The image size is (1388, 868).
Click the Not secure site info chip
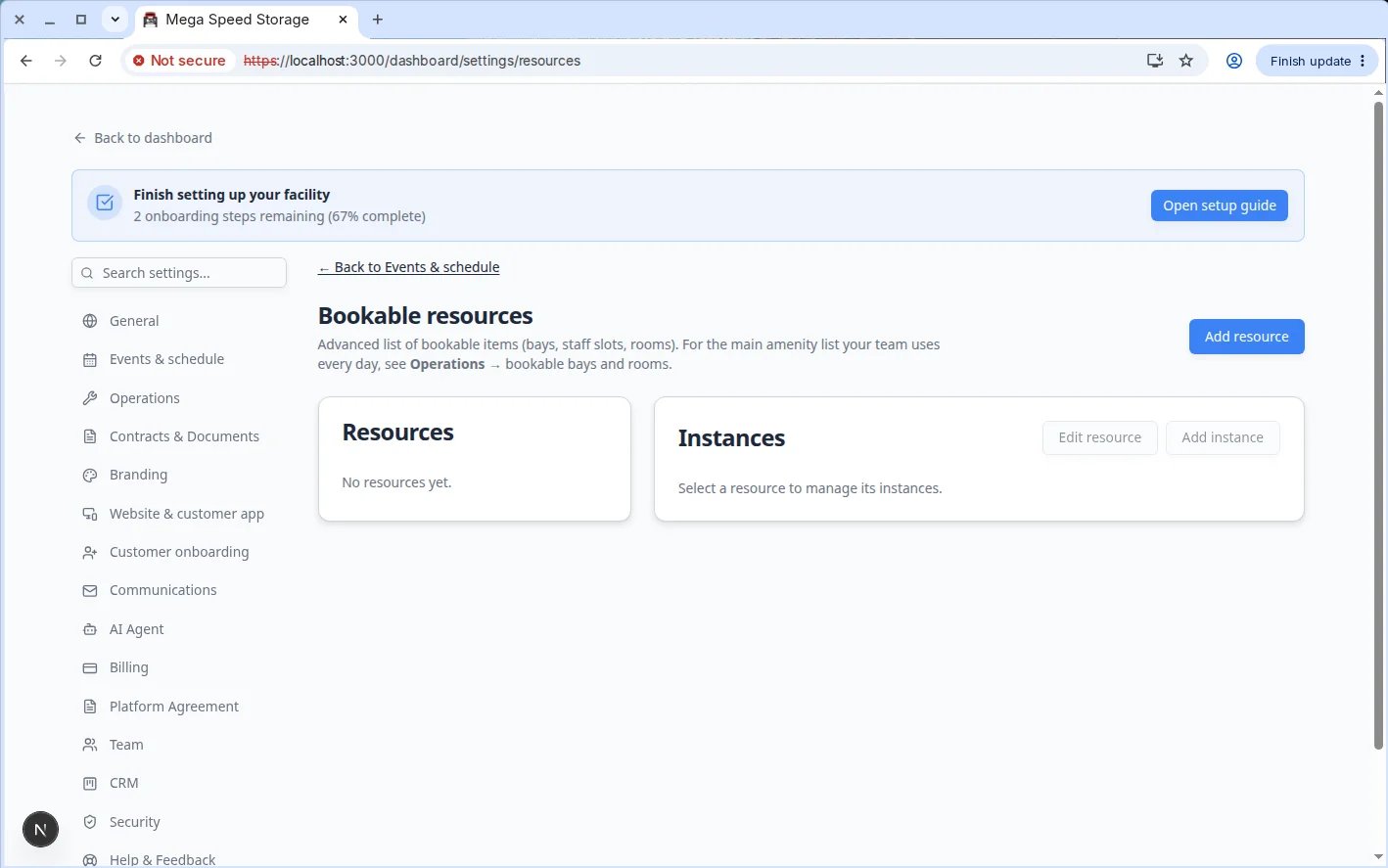tap(179, 61)
